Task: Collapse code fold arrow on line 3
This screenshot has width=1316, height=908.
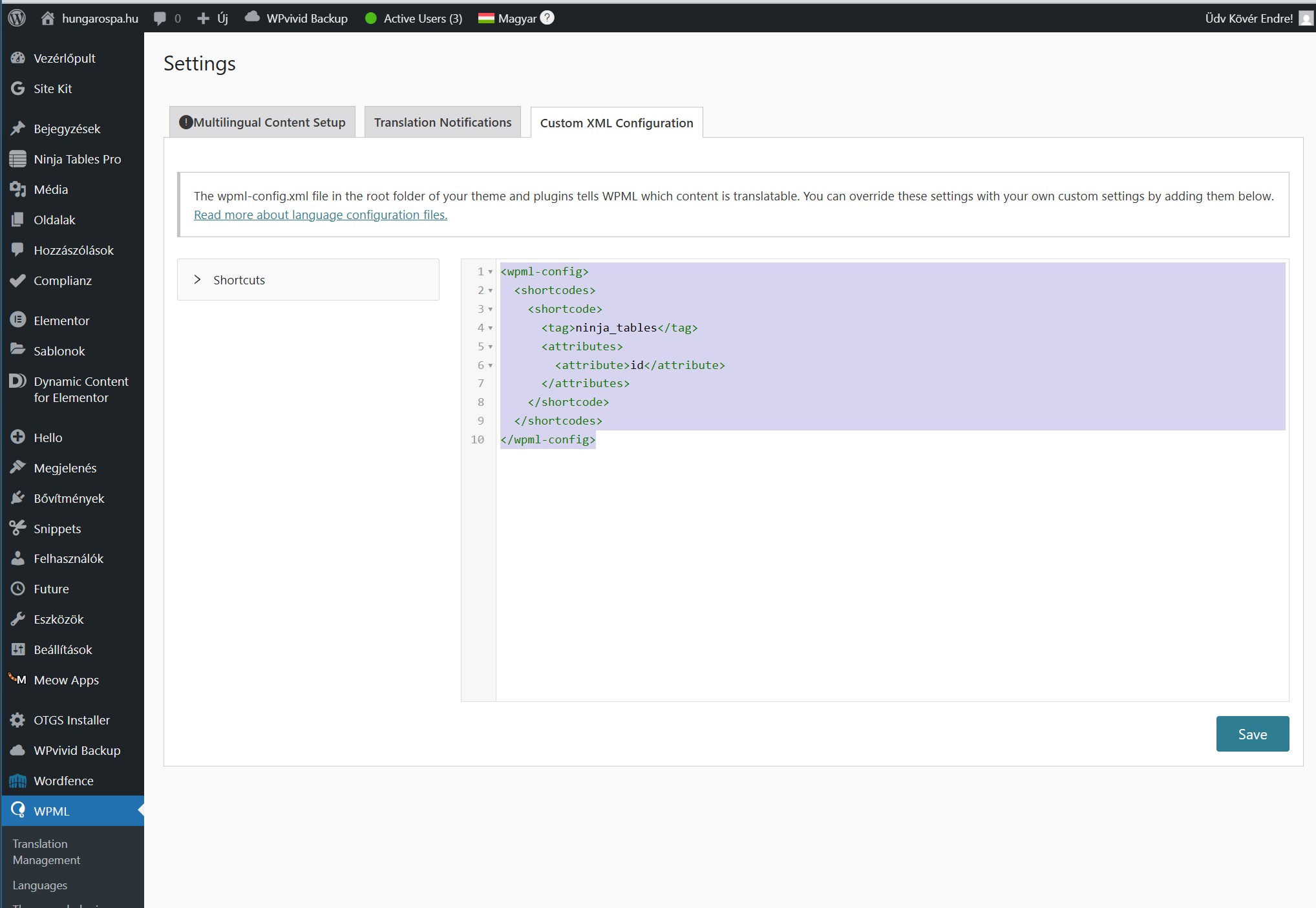Action: coord(491,310)
